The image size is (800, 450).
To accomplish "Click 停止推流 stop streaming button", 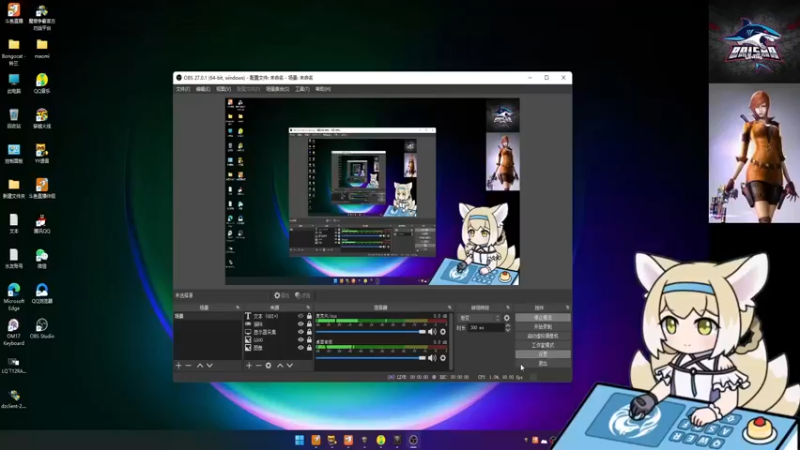I will click(x=542, y=317).
